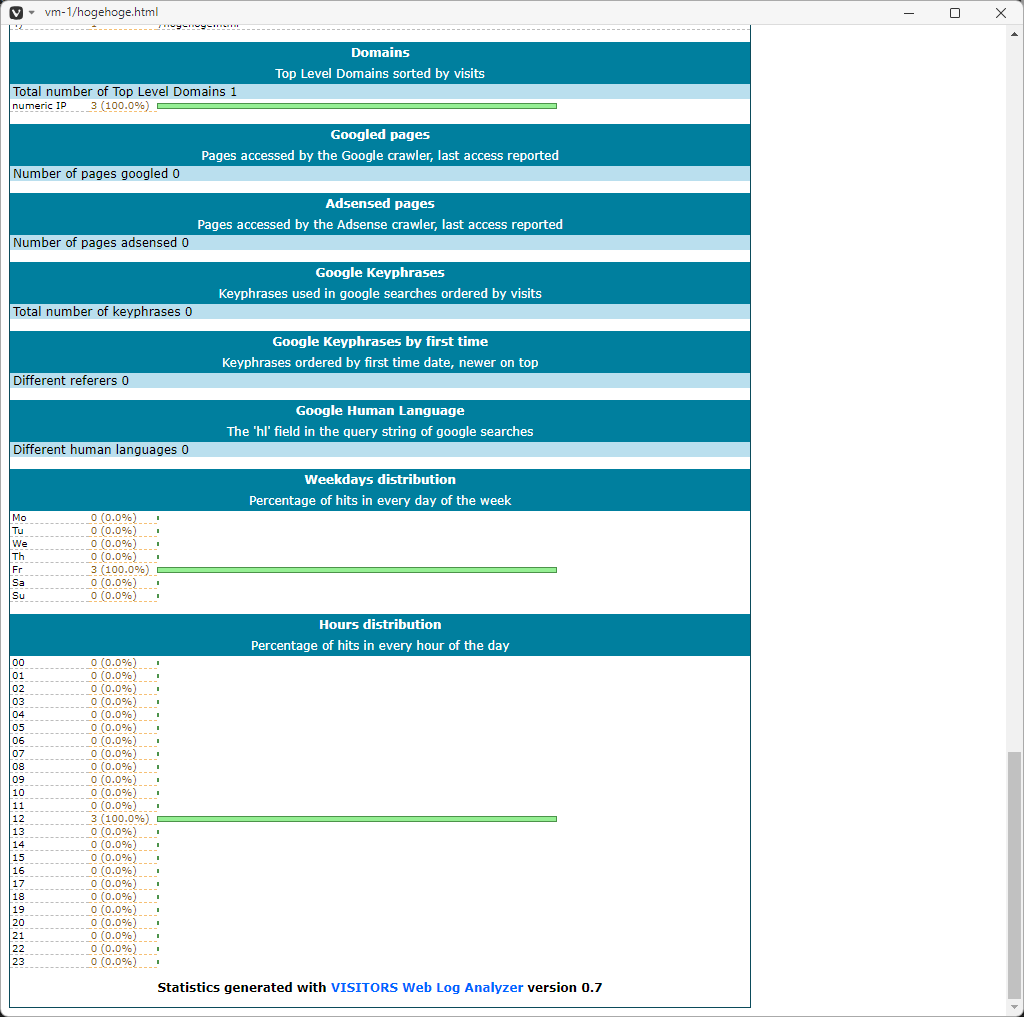Screen dimensions: 1024x1017
Task: Click the We weekday row label
Action: (x=20, y=543)
